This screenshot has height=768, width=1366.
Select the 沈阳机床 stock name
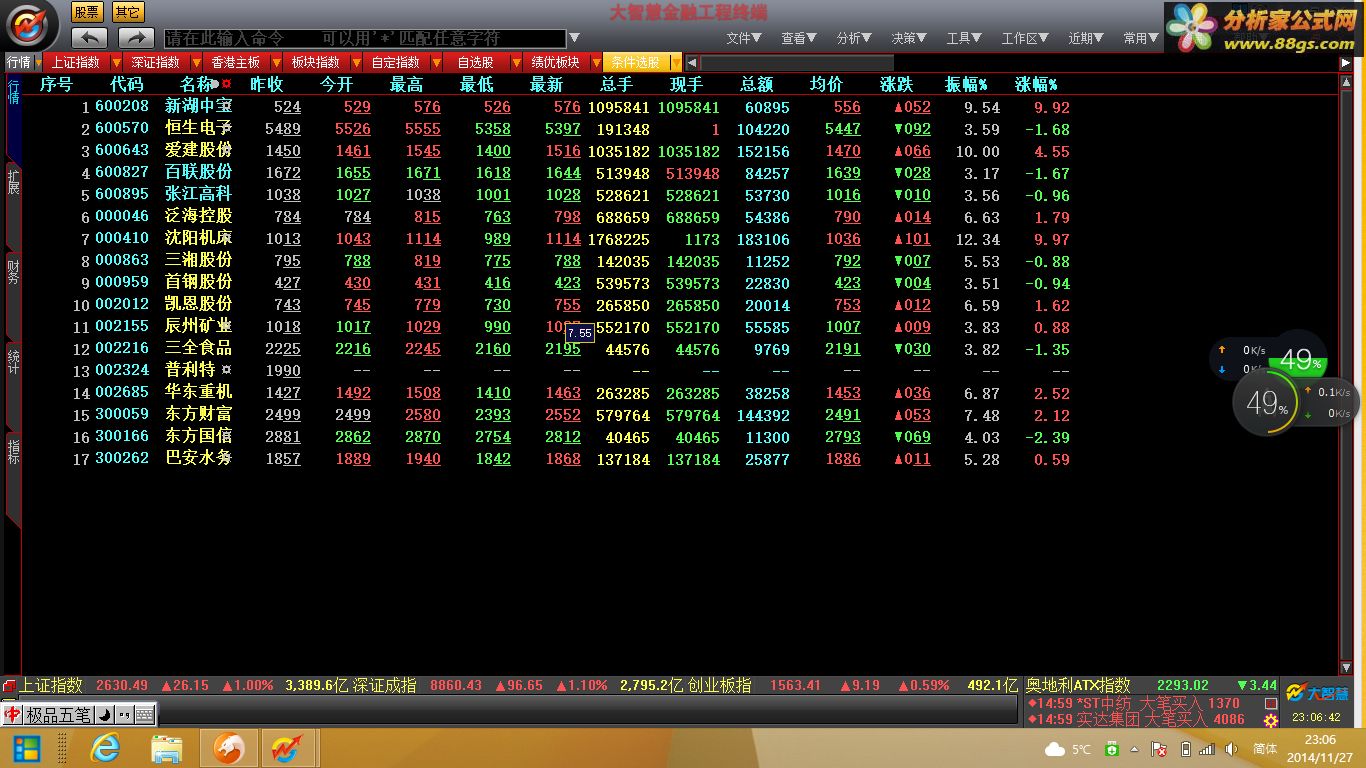198,239
